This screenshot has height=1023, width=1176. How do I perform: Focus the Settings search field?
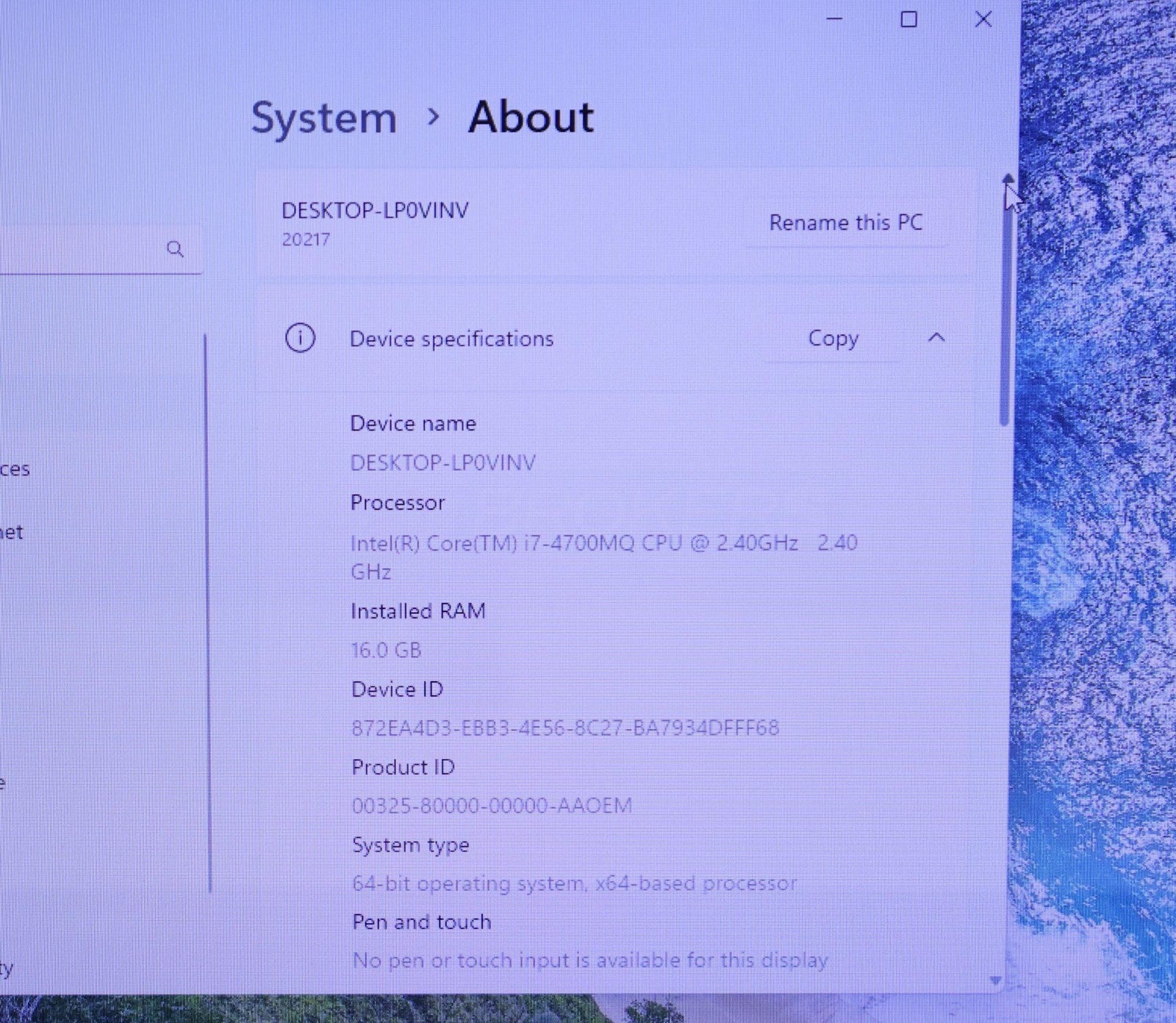click(81, 250)
